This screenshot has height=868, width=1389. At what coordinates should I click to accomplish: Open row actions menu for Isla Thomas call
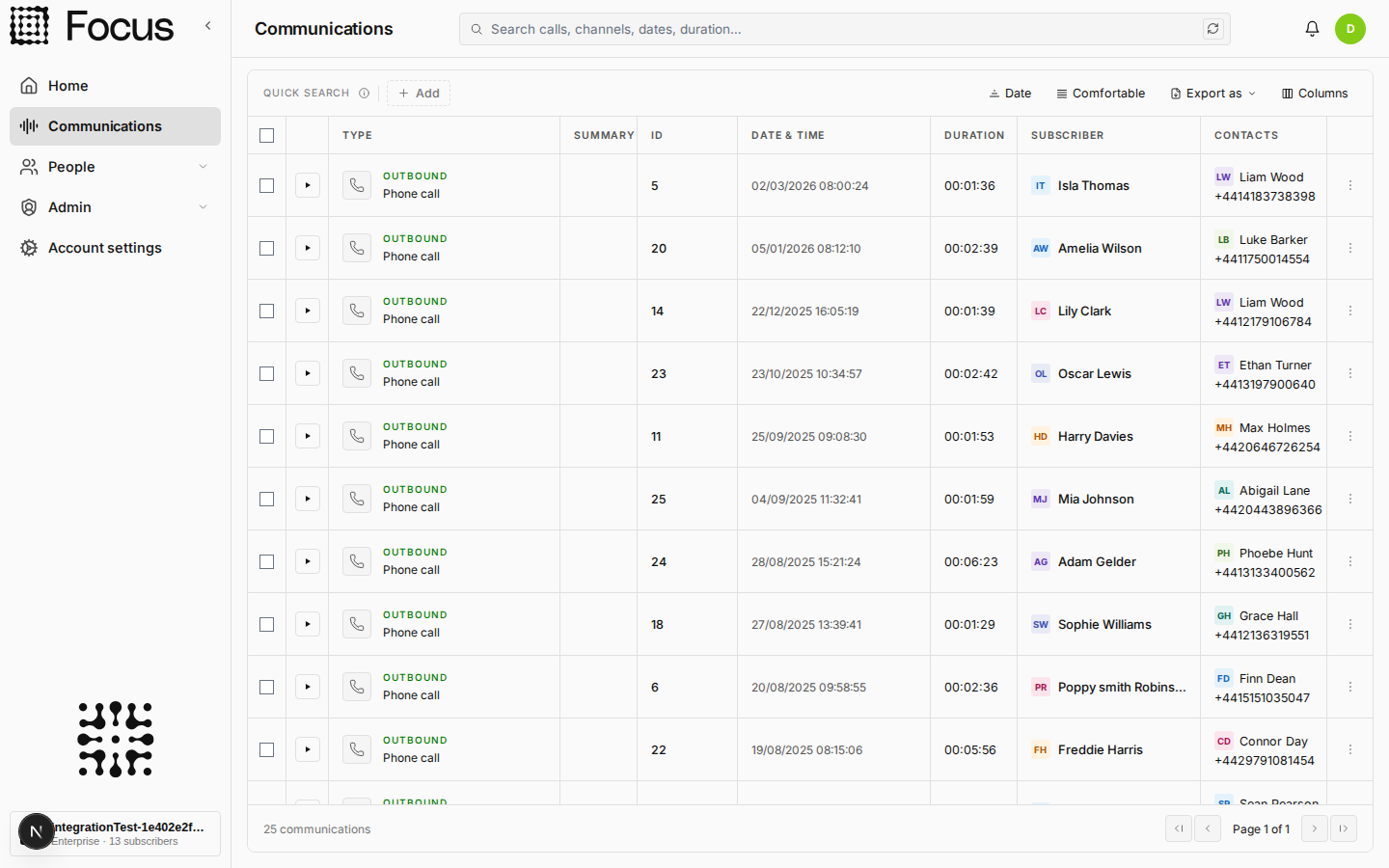[x=1350, y=185]
